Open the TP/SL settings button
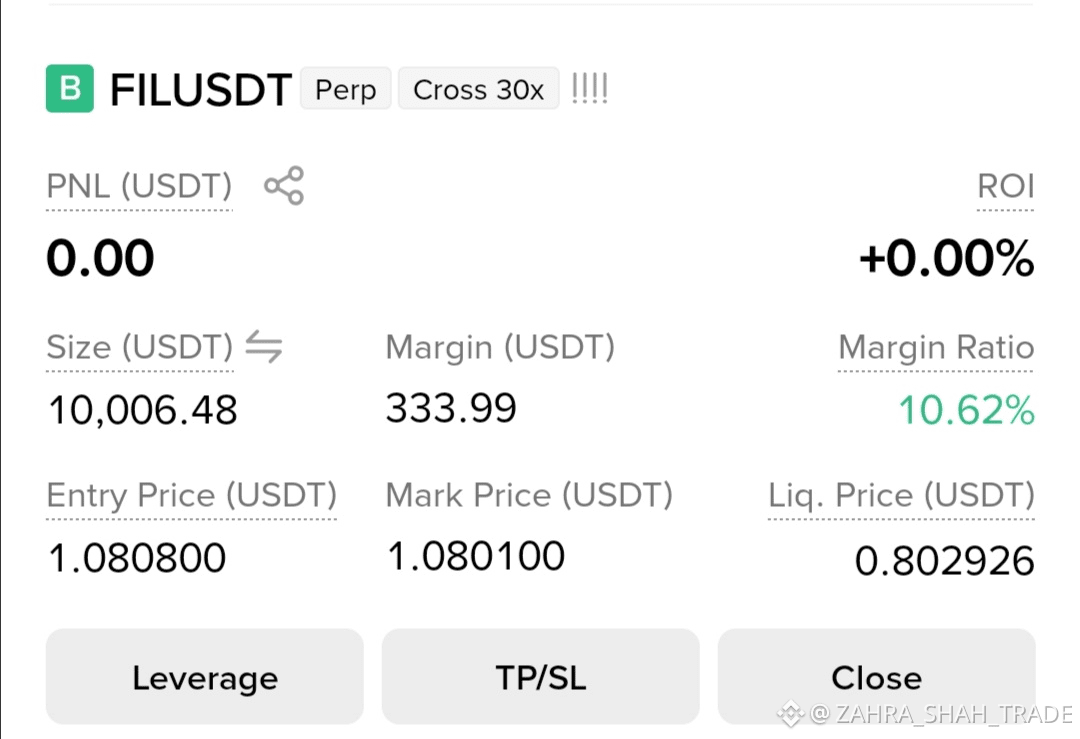Screen dimensions: 1080x739 (x=541, y=676)
